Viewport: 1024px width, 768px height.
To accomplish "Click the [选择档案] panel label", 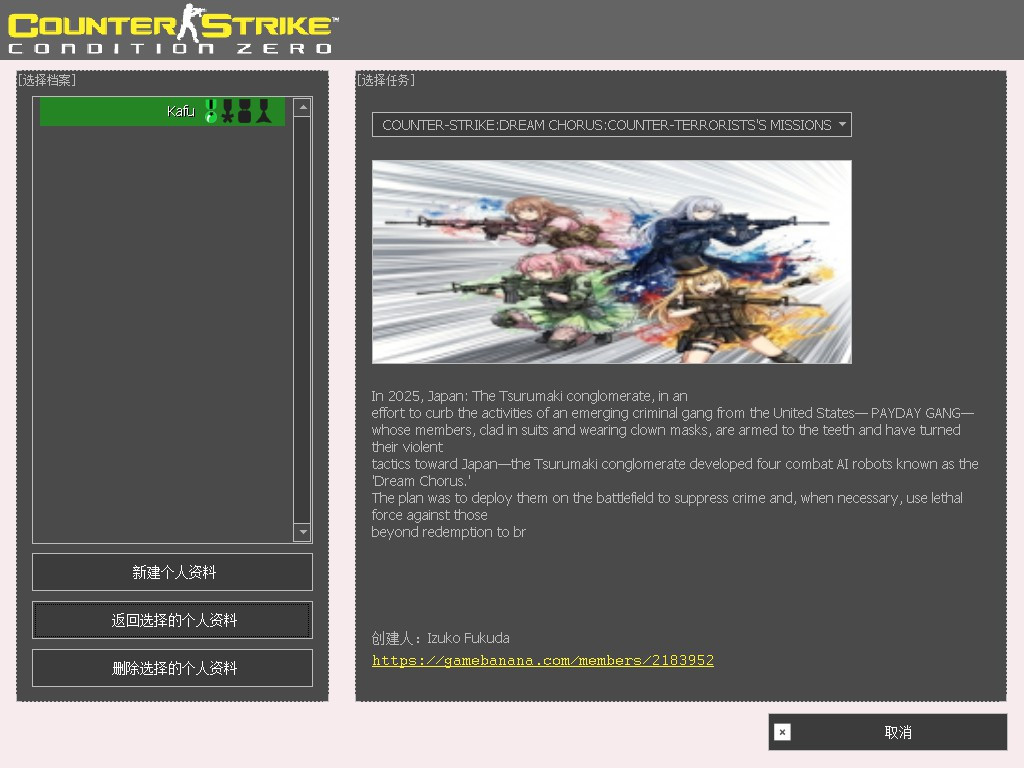I will (46, 80).
